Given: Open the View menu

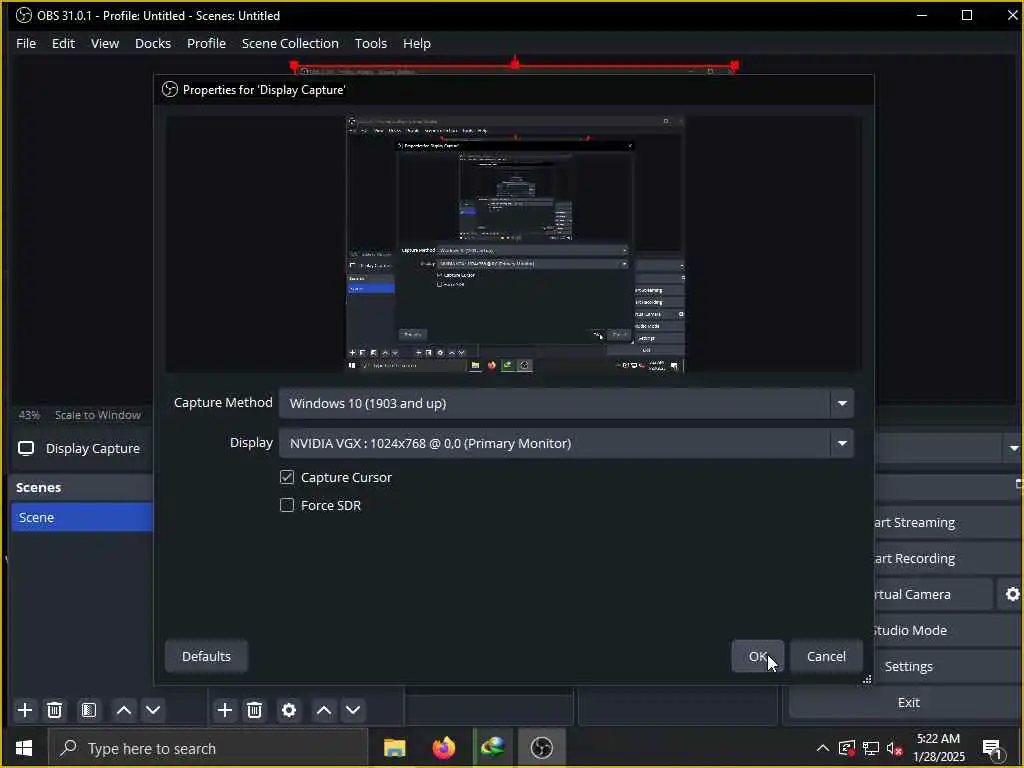Looking at the screenshot, I should tap(104, 43).
